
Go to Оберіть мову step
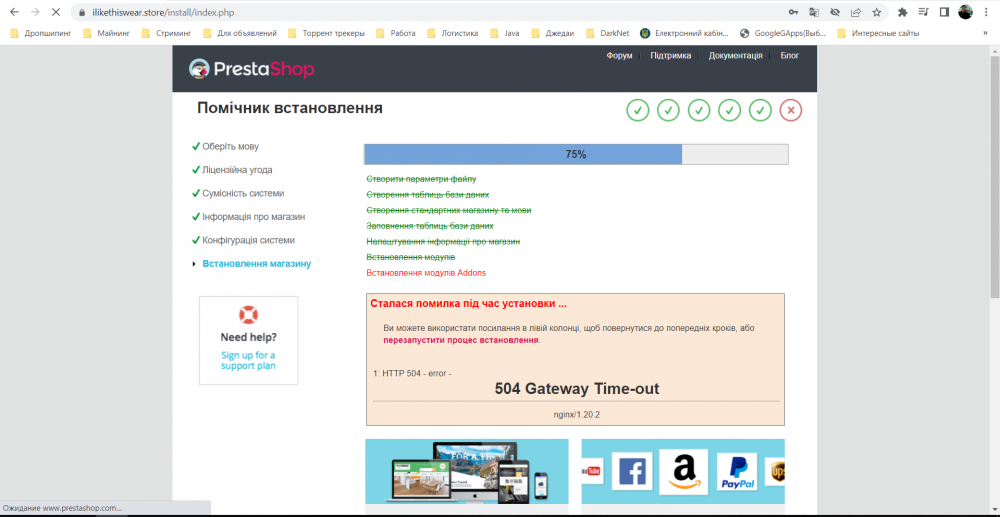click(230, 146)
